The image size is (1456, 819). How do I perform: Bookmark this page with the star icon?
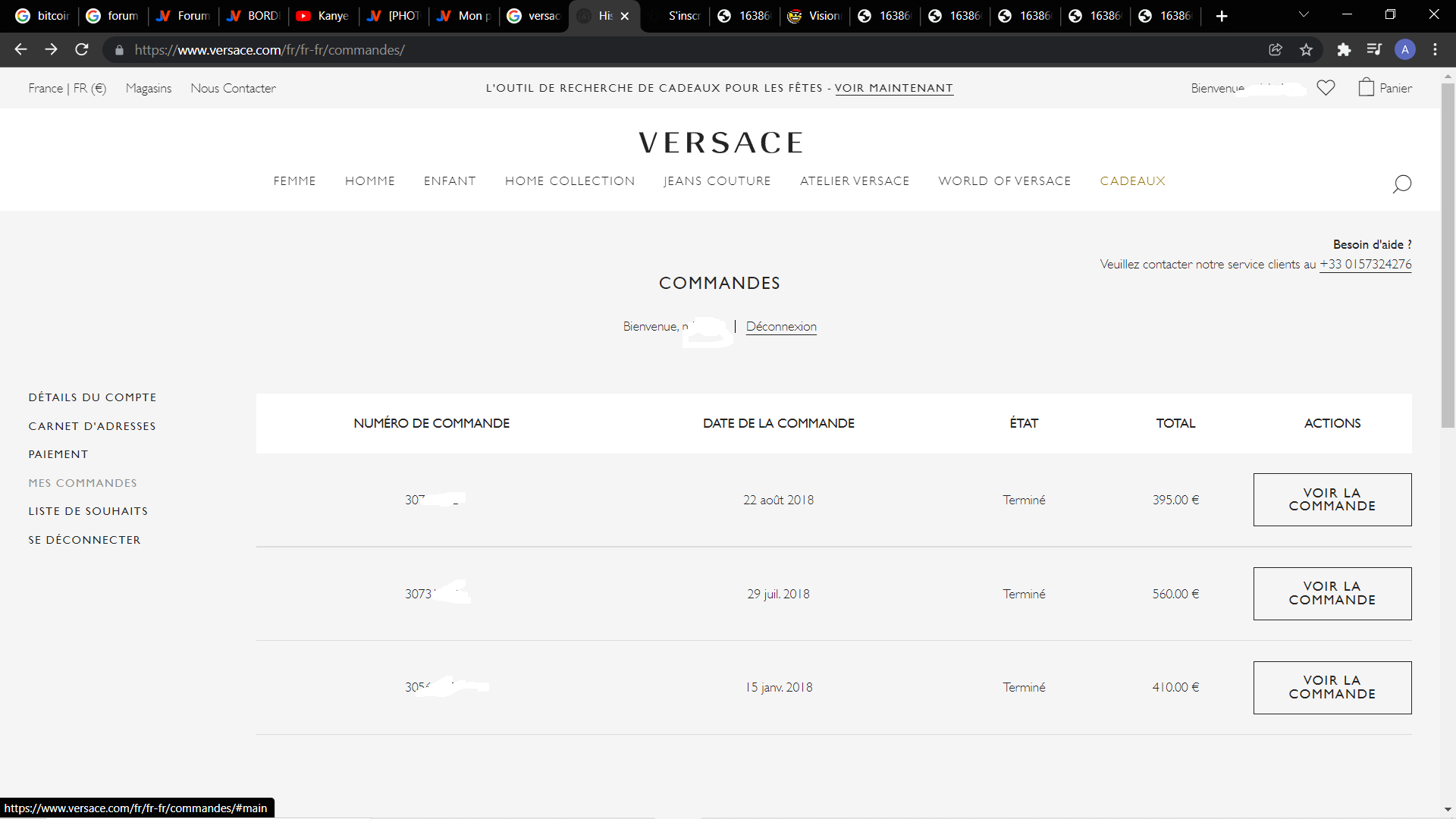pyautogui.click(x=1306, y=49)
